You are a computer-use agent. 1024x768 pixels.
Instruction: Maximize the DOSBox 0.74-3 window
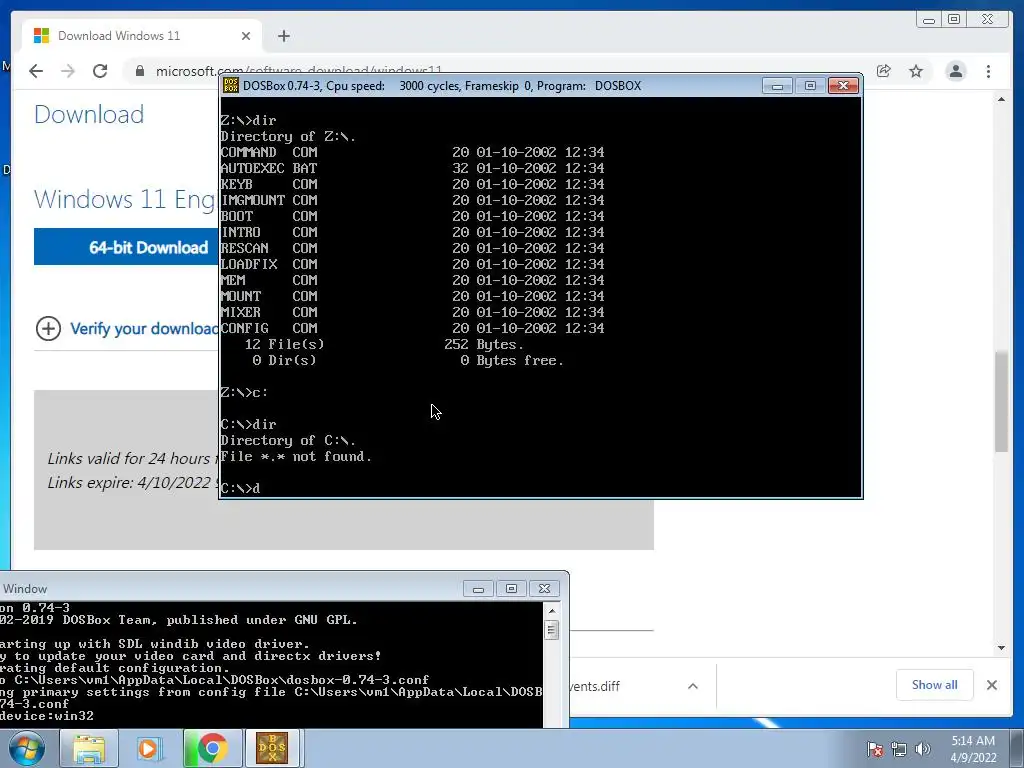click(x=810, y=86)
